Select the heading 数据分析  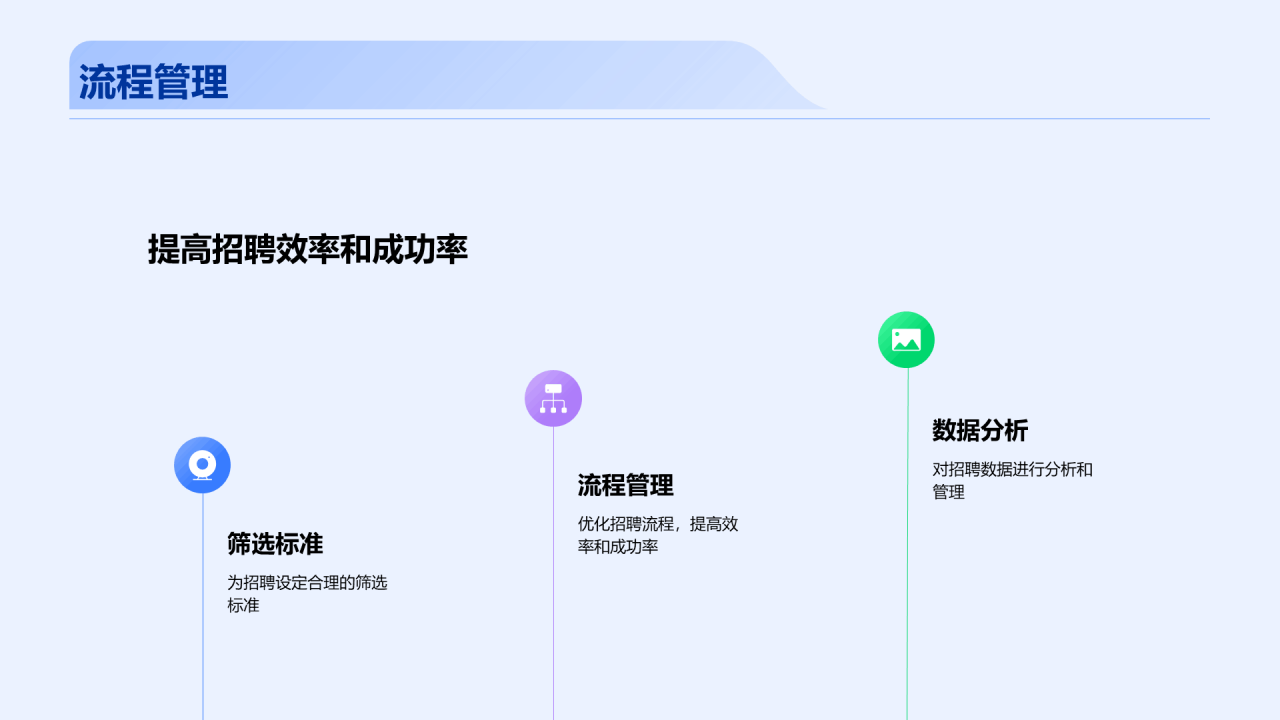tap(980, 431)
